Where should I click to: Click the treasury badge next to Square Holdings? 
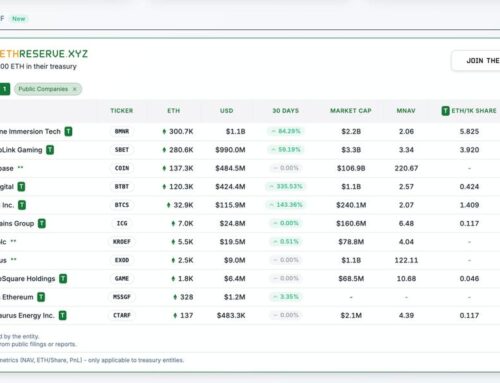point(63,279)
